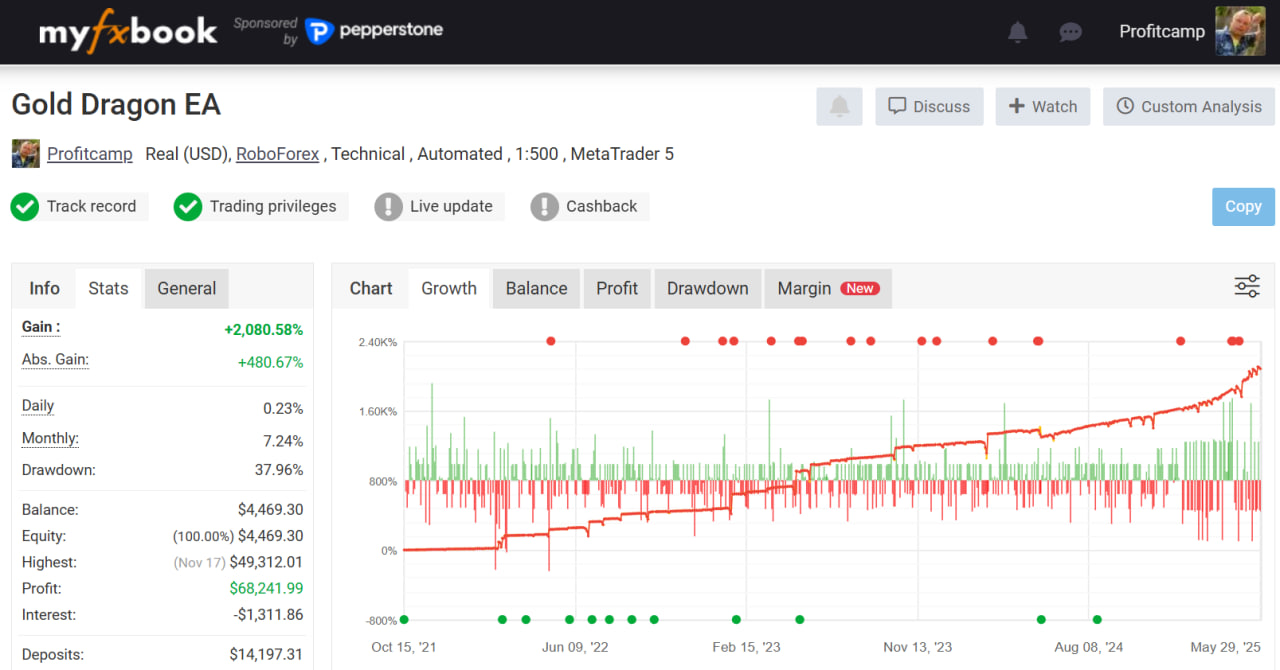Click the small Profitcamp author thumbnail
This screenshot has height=670, width=1280.
25,154
